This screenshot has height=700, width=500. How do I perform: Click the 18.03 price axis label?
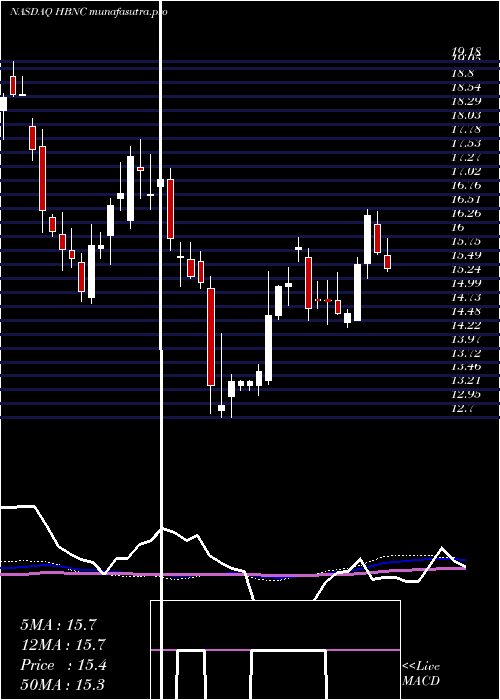[x=466, y=116]
